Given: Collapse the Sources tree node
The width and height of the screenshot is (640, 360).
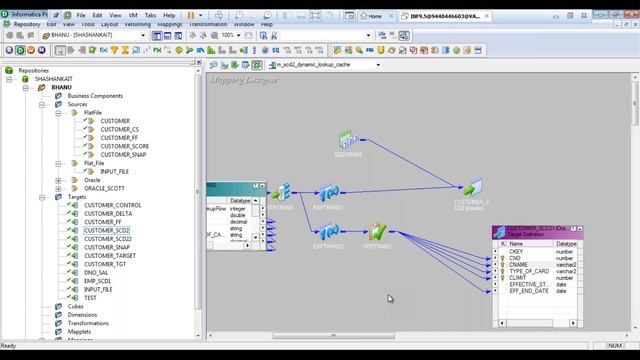Looking at the screenshot, I should pos(42,104).
